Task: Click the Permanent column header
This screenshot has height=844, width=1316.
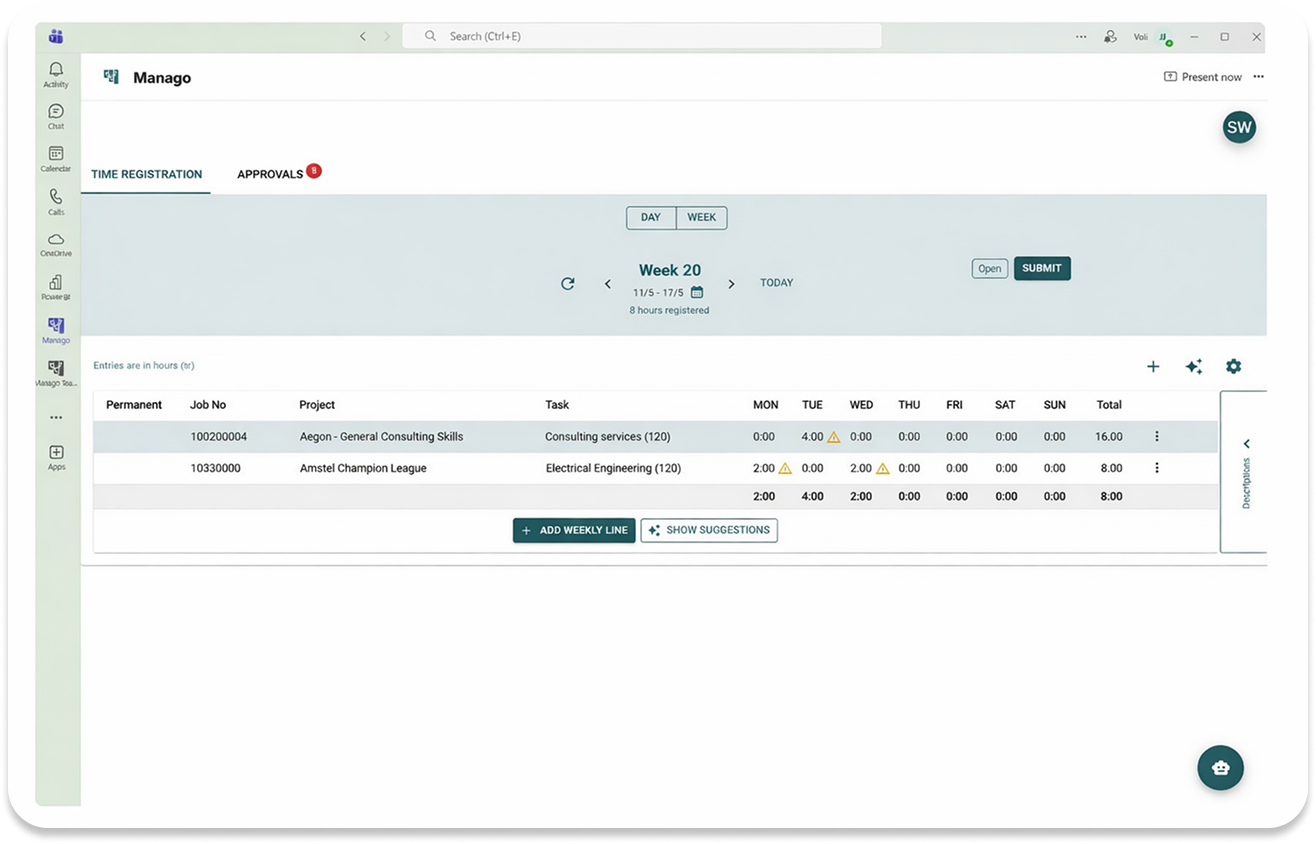Action: 134,405
